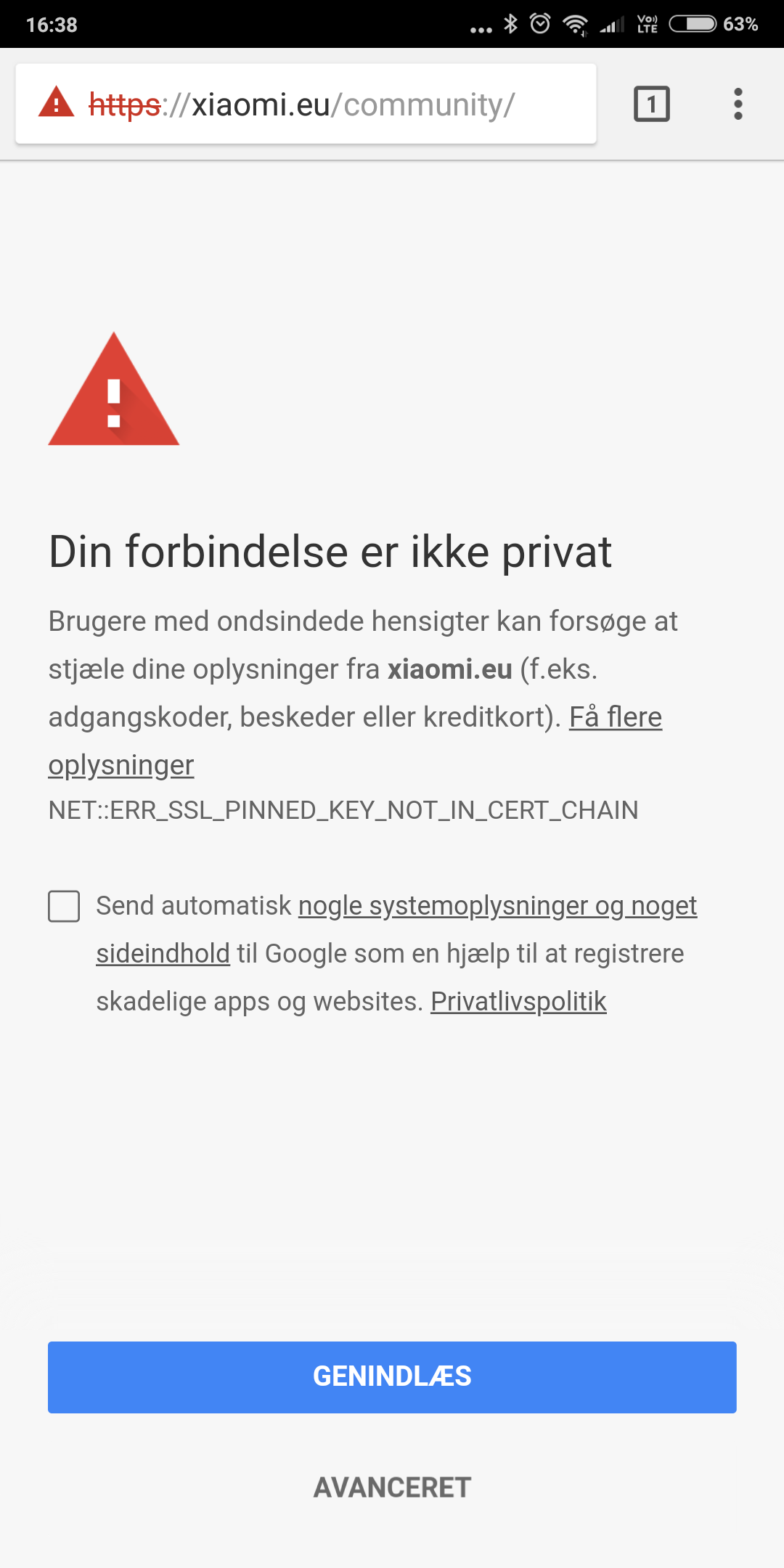Focus the xiaomi.eu/community URL field
Screen dimensions: 784x1568
point(306,104)
